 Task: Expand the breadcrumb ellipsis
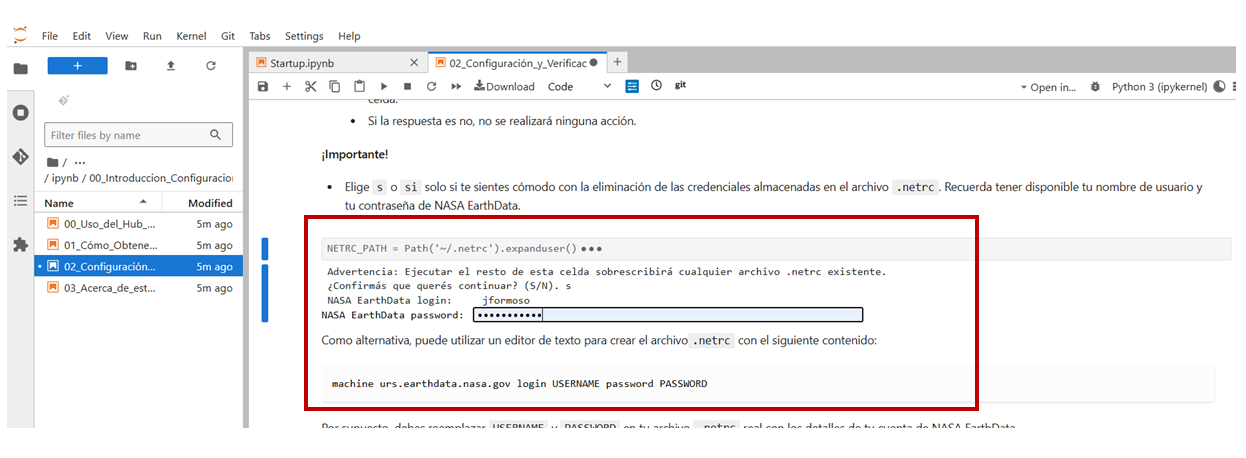(x=80, y=161)
